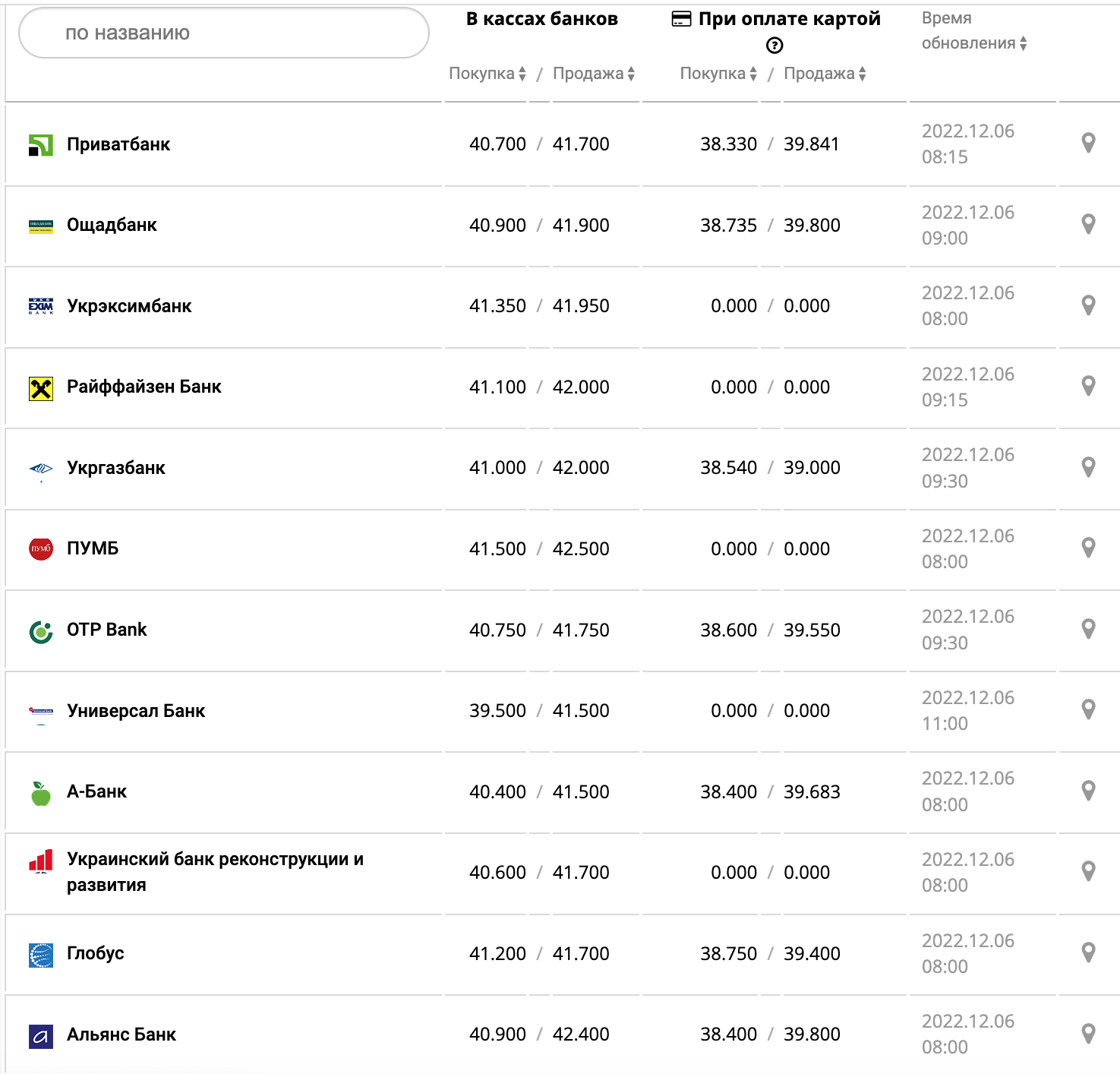Click the search by name field
1120x1074 pixels.
tap(224, 33)
